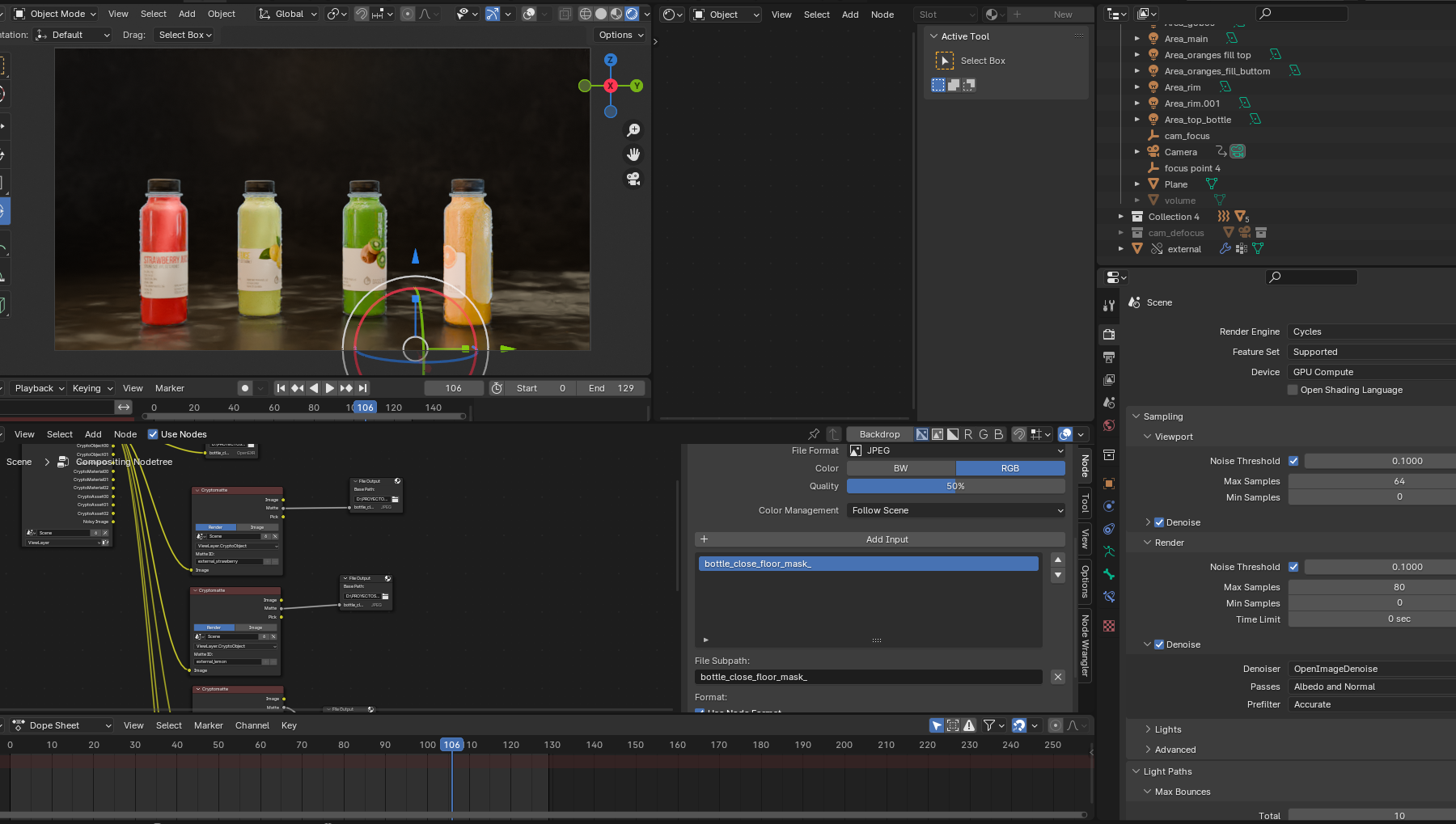The width and height of the screenshot is (1456, 824).
Task: Click the Viewport Max Samples 64 field
Action: (x=1372, y=481)
